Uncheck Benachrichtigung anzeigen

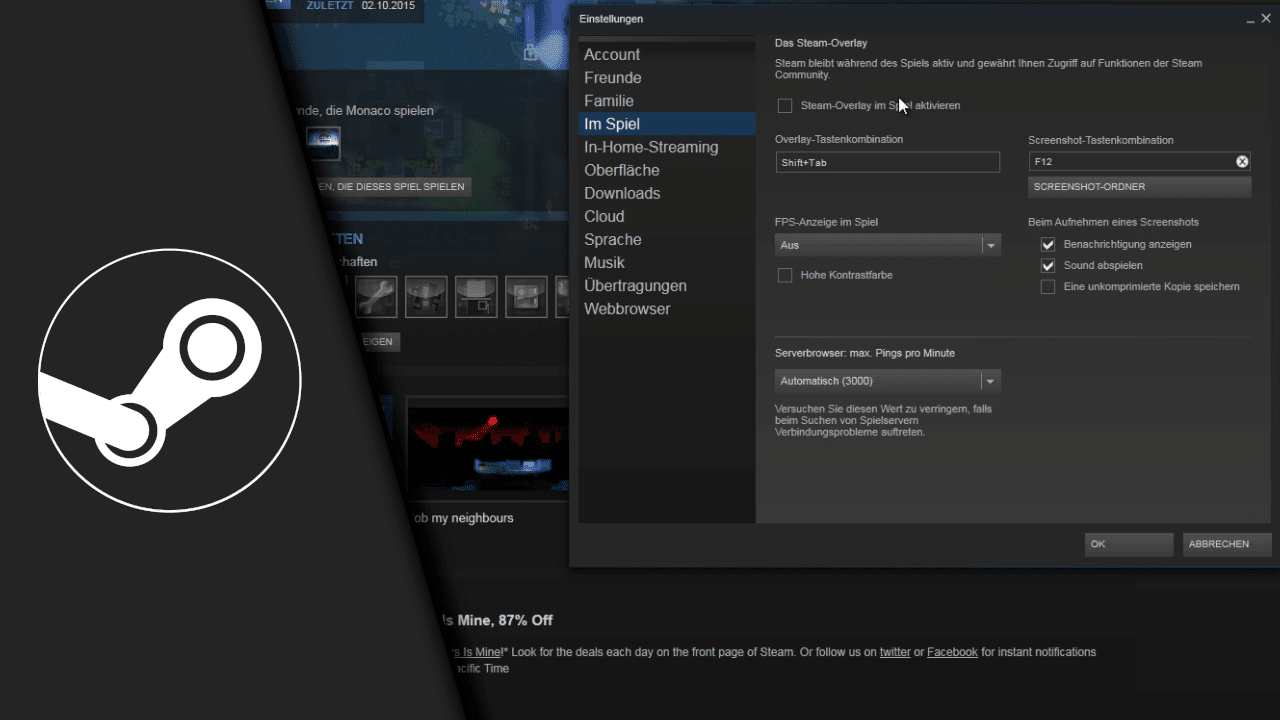[1048, 244]
